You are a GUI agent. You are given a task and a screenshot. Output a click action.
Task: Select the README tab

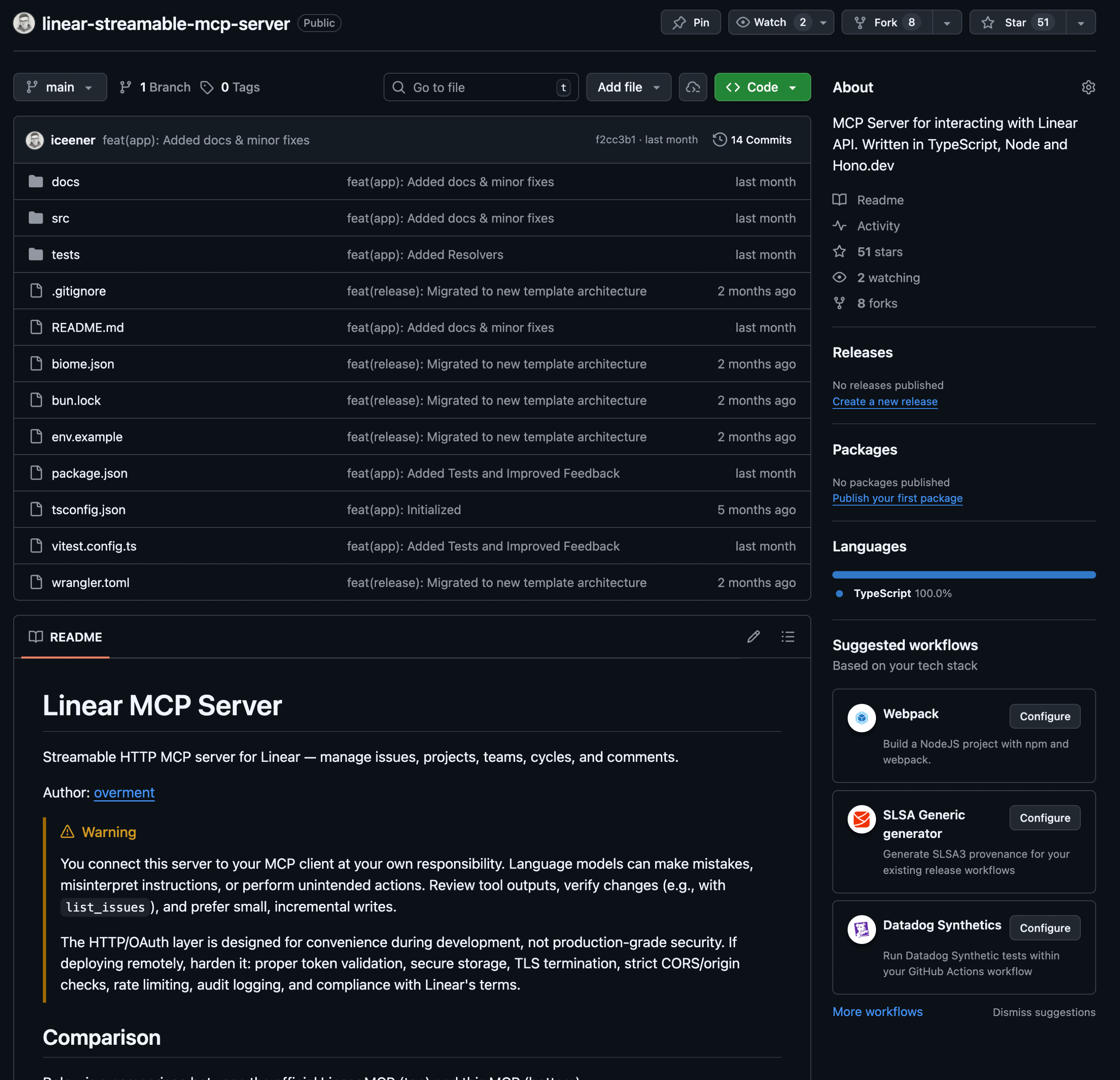pos(65,637)
